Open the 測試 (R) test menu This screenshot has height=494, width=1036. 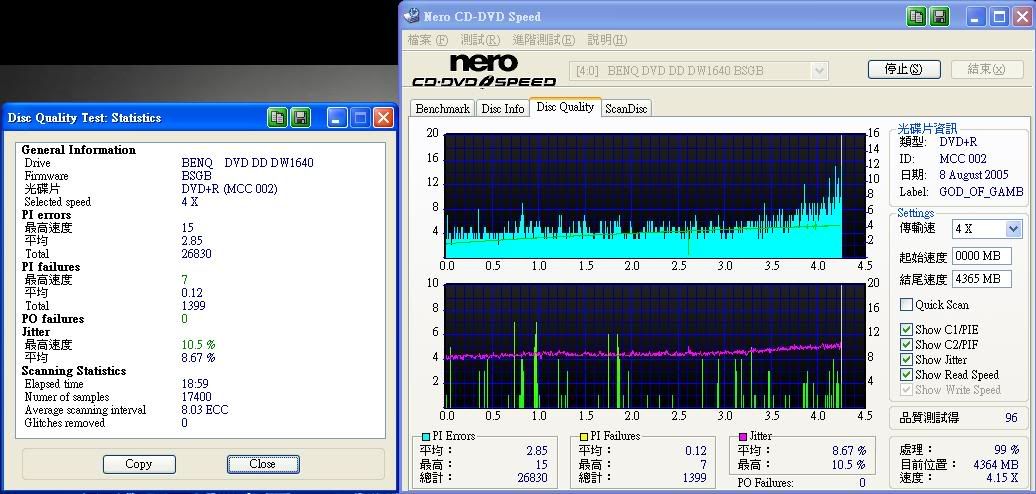480,40
